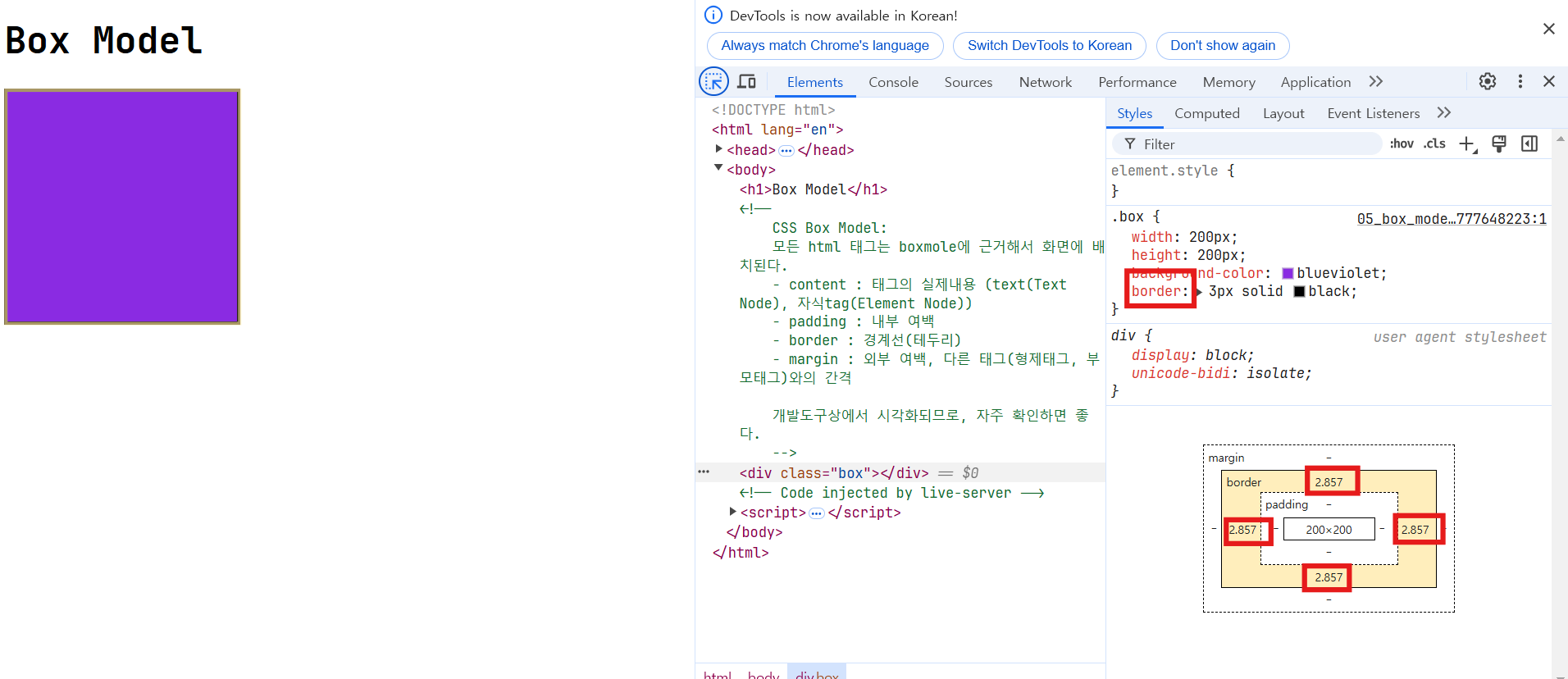Click the Filter styles input field
This screenshot has height=679, width=1568.
(1247, 144)
